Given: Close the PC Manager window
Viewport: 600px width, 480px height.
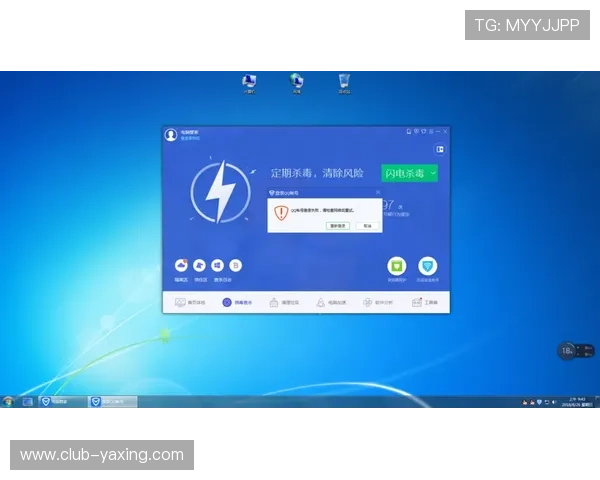Looking at the screenshot, I should click(x=445, y=131).
